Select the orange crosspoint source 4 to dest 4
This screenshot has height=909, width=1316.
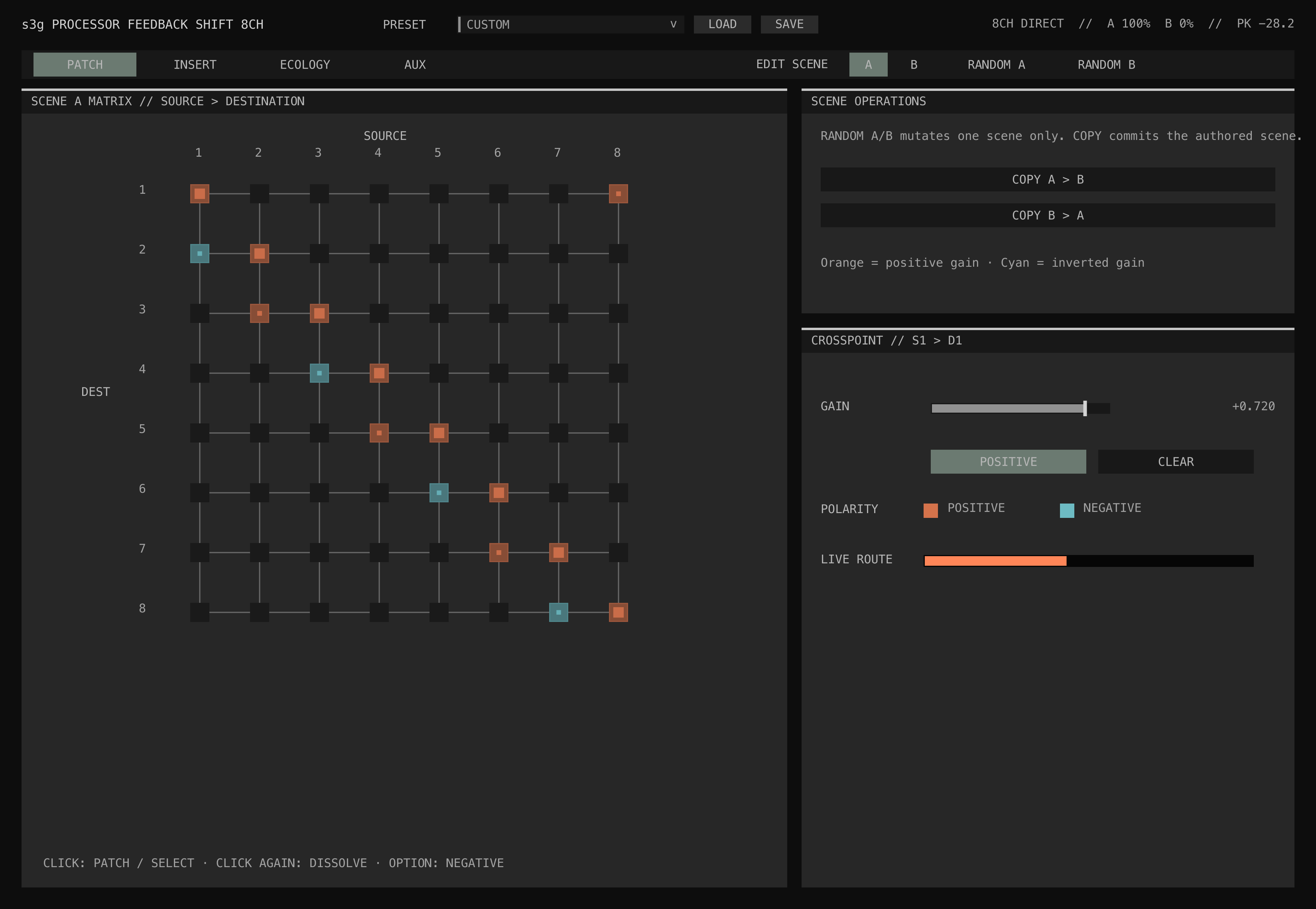[x=379, y=373]
